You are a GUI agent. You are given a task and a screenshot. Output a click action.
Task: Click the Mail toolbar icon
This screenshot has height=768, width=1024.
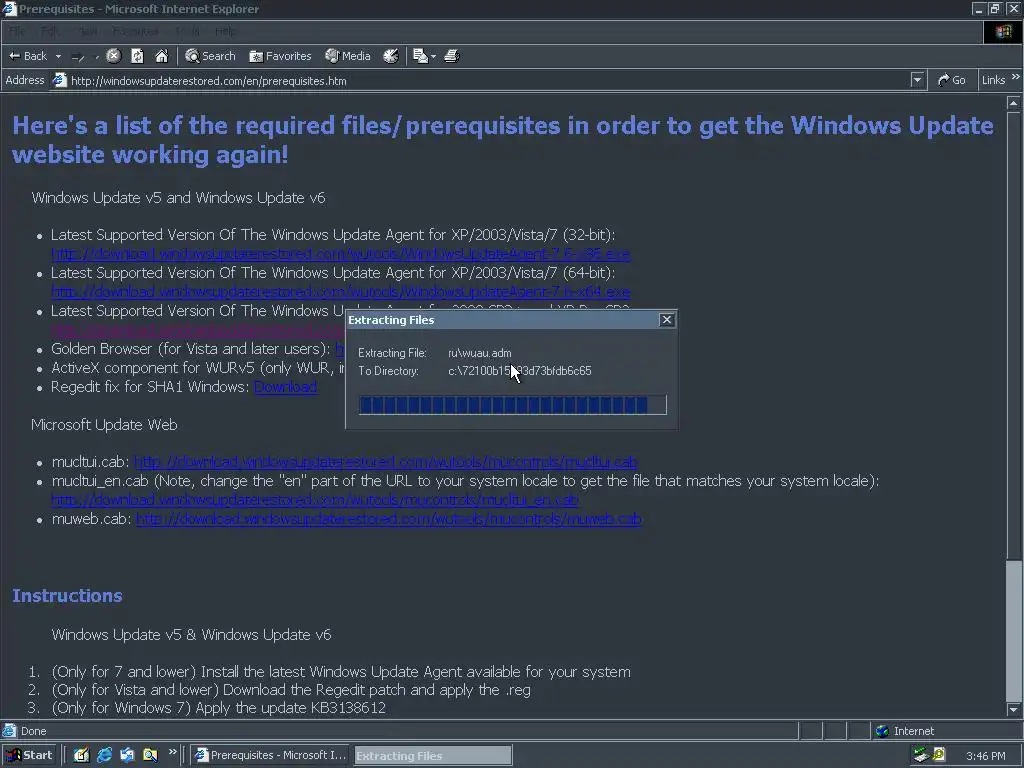pos(420,56)
